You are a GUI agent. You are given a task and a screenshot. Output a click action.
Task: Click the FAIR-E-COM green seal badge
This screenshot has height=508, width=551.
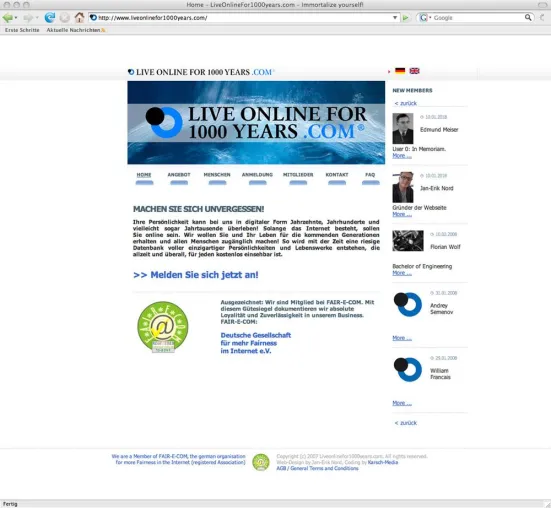(163, 327)
